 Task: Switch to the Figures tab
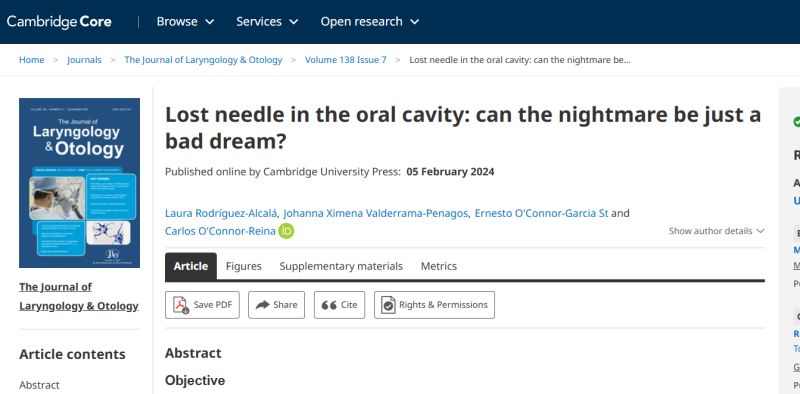(x=243, y=266)
